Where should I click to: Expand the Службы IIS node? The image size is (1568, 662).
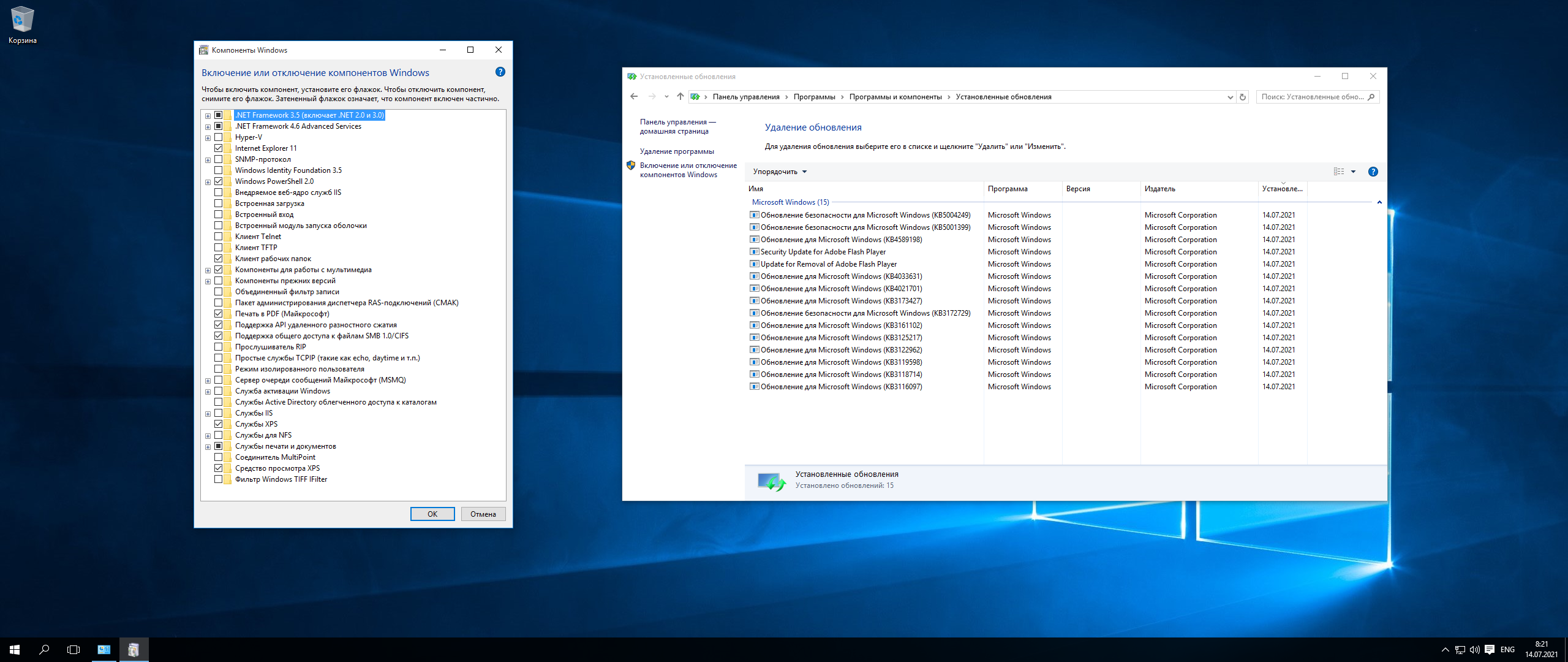(208, 414)
